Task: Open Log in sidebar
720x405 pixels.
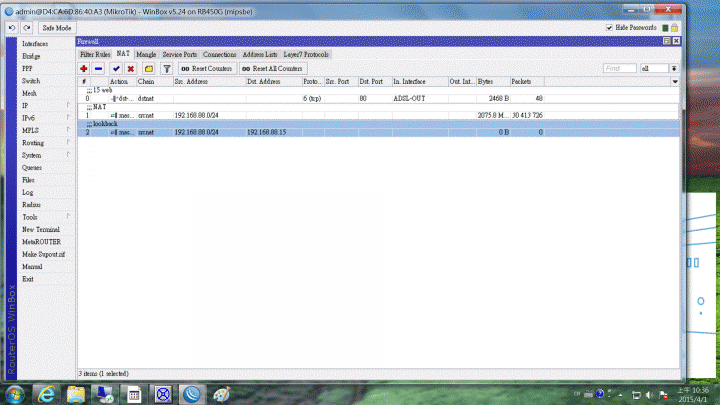Action: click(x=28, y=192)
